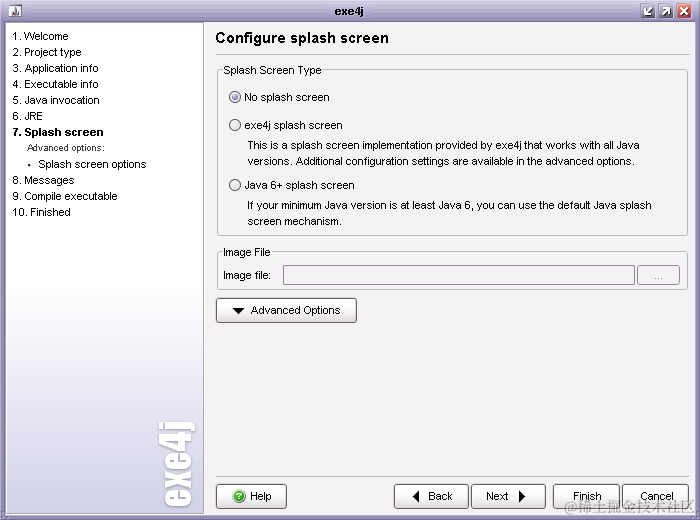
Task: Maximize the exe4j window
Action: (666, 11)
